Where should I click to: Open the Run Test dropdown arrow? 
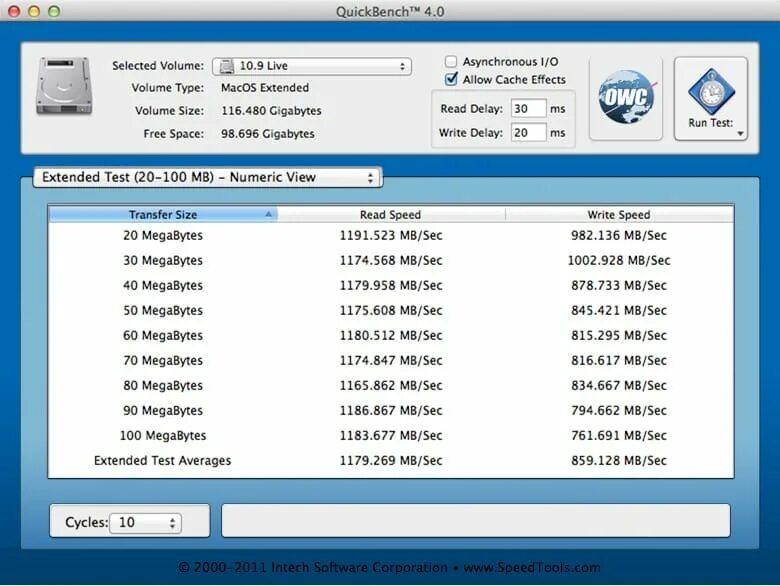[x=740, y=133]
